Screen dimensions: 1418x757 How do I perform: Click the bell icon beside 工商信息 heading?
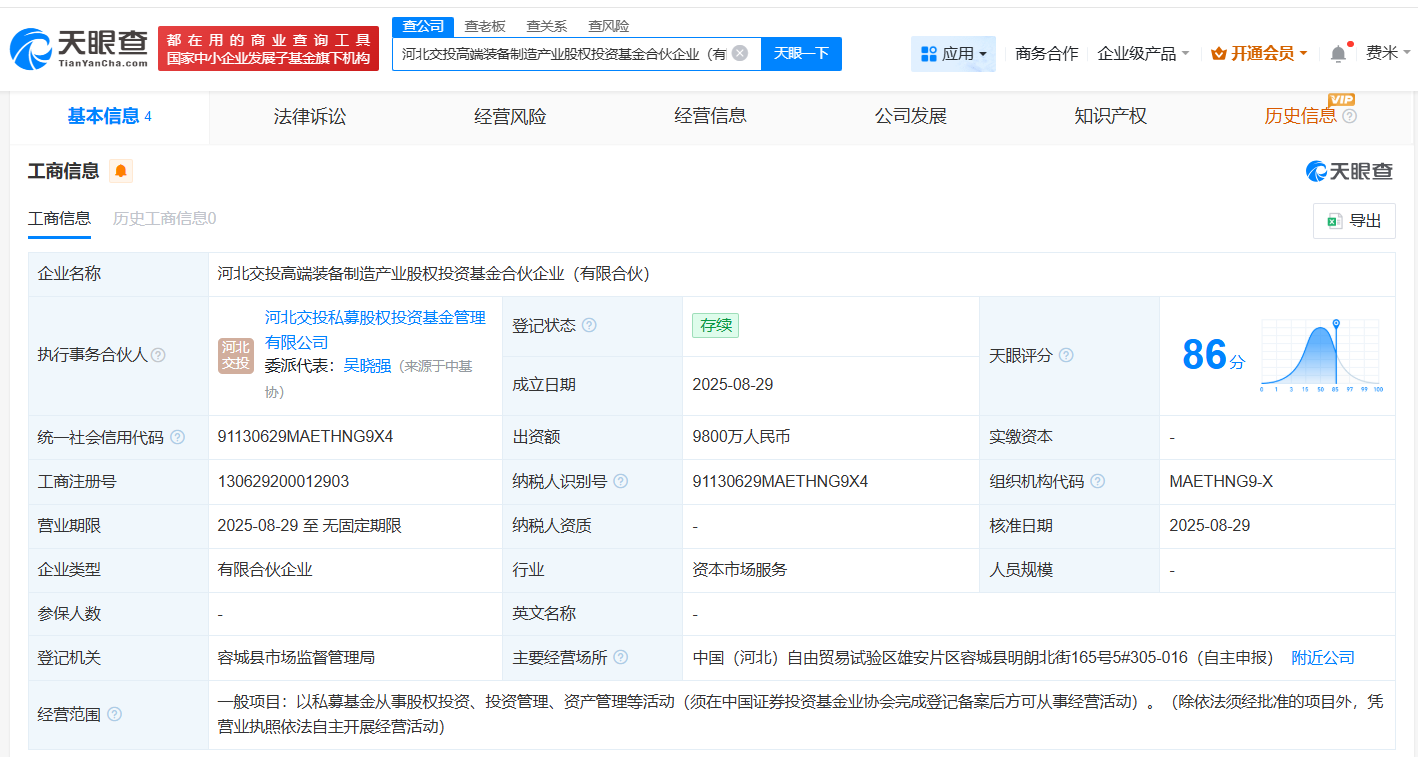click(x=120, y=171)
